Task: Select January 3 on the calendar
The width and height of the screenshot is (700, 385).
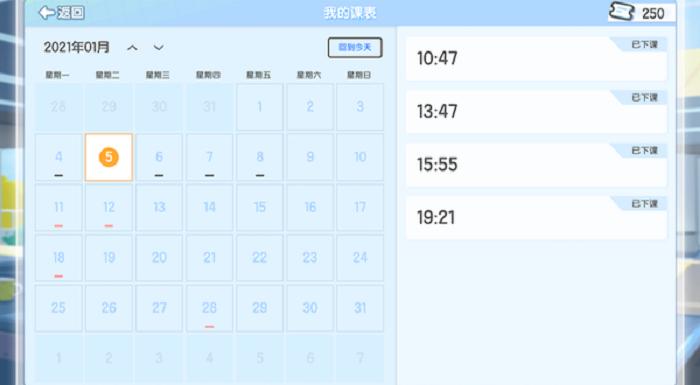Action: (x=360, y=107)
